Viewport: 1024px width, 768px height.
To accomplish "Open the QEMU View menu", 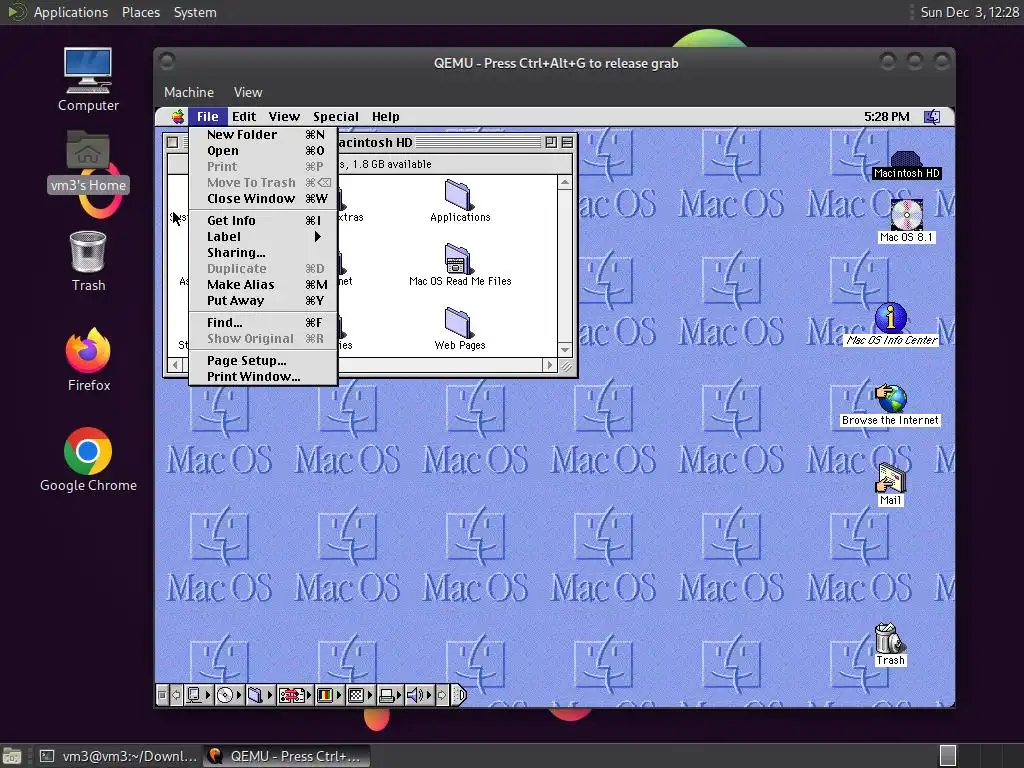I will point(248,92).
